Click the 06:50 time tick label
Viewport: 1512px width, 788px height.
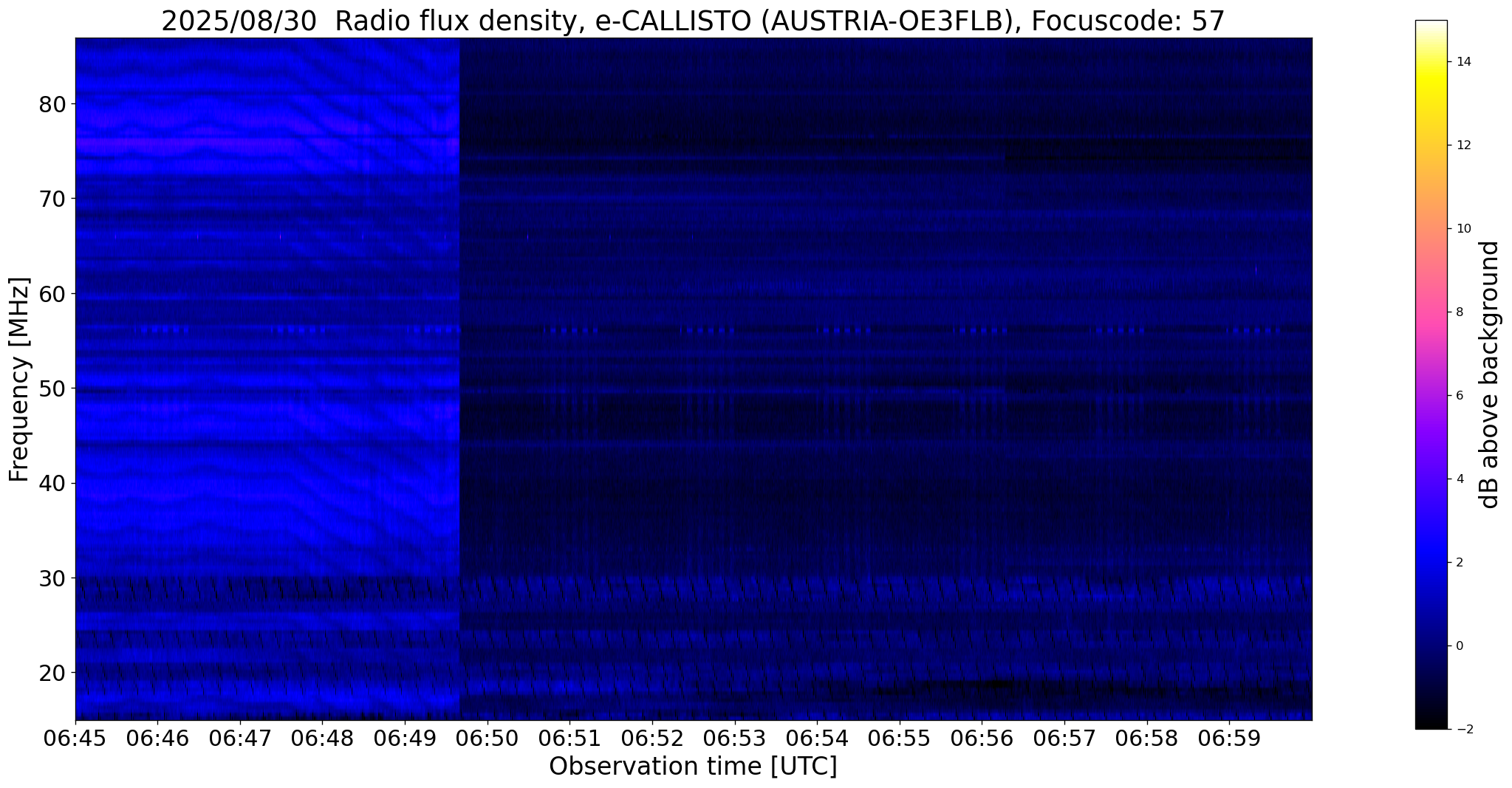click(x=488, y=739)
